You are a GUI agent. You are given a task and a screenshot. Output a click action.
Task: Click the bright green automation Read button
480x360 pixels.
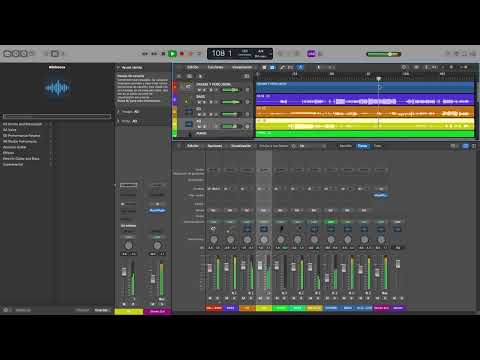(x=331, y=222)
